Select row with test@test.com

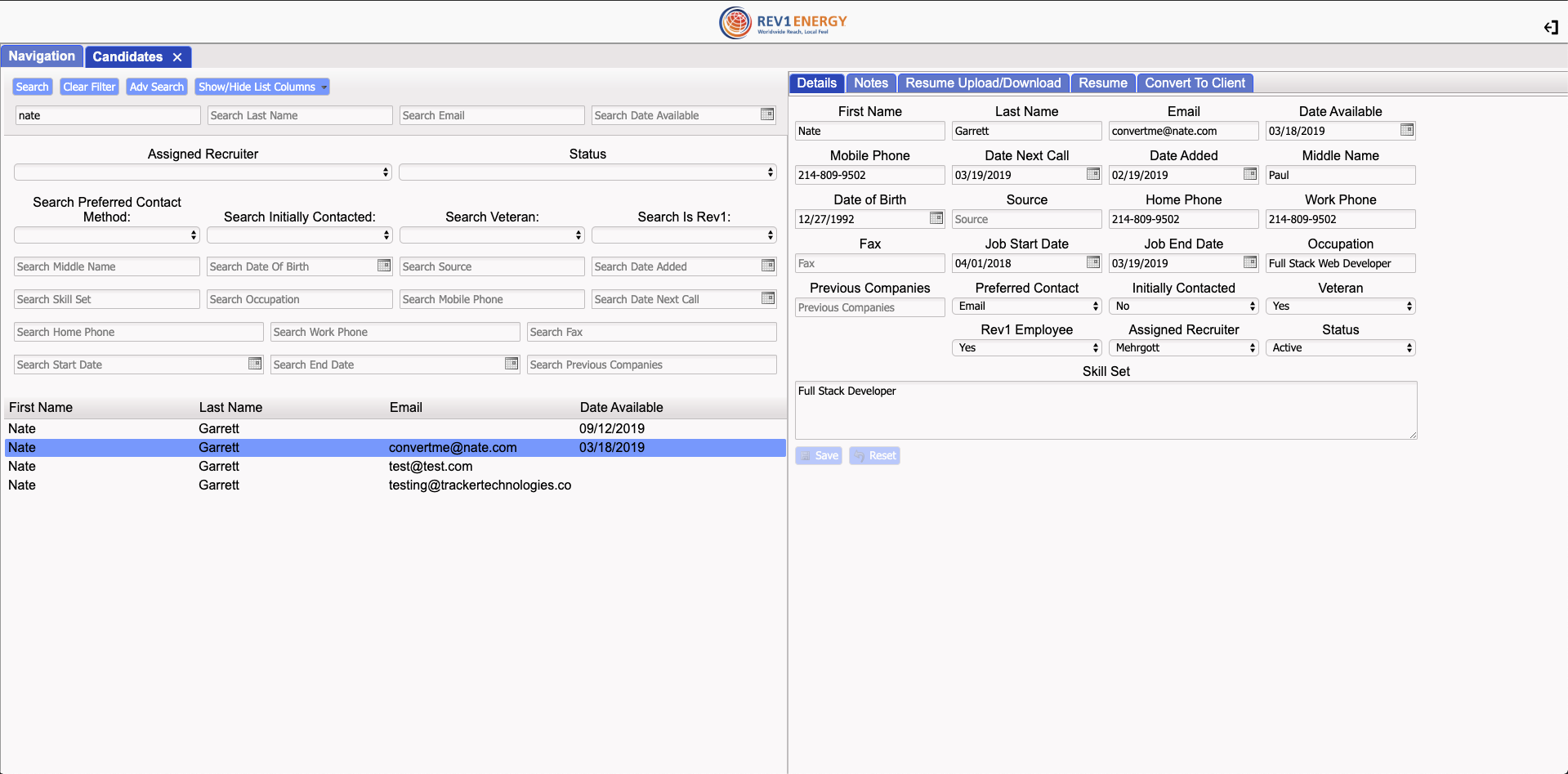coord(395,466)
